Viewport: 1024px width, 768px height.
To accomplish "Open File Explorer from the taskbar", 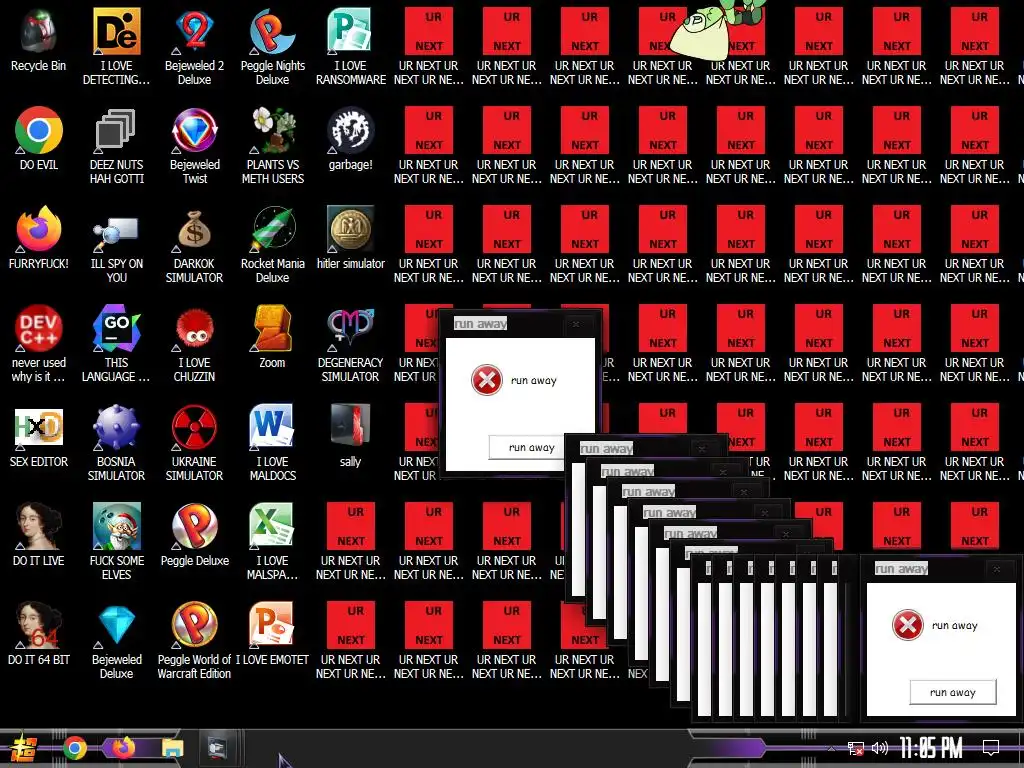I will coord(173,748).
